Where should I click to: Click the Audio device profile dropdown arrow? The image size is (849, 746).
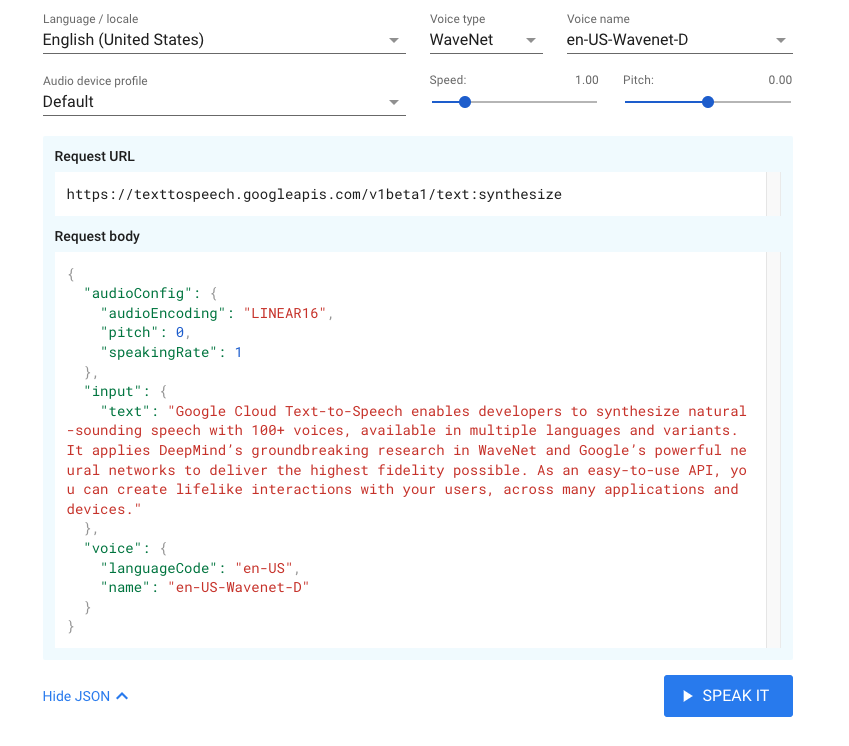click(394, 102)
